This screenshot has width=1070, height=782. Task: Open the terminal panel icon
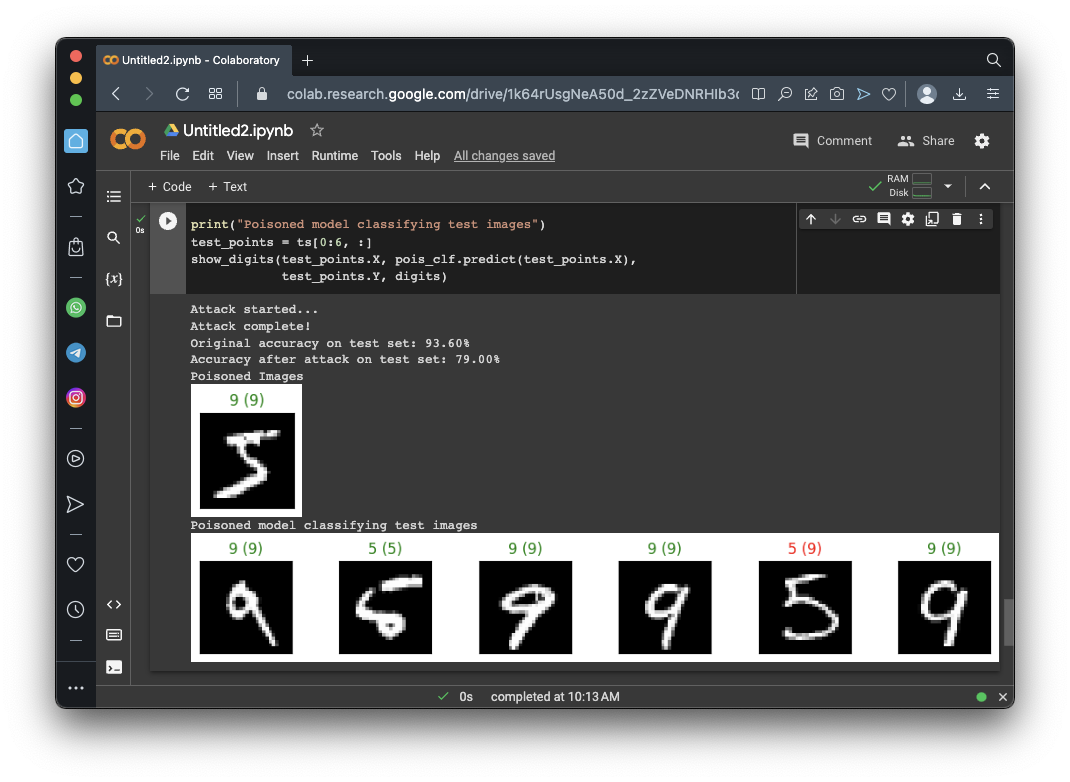coord(114,667)
